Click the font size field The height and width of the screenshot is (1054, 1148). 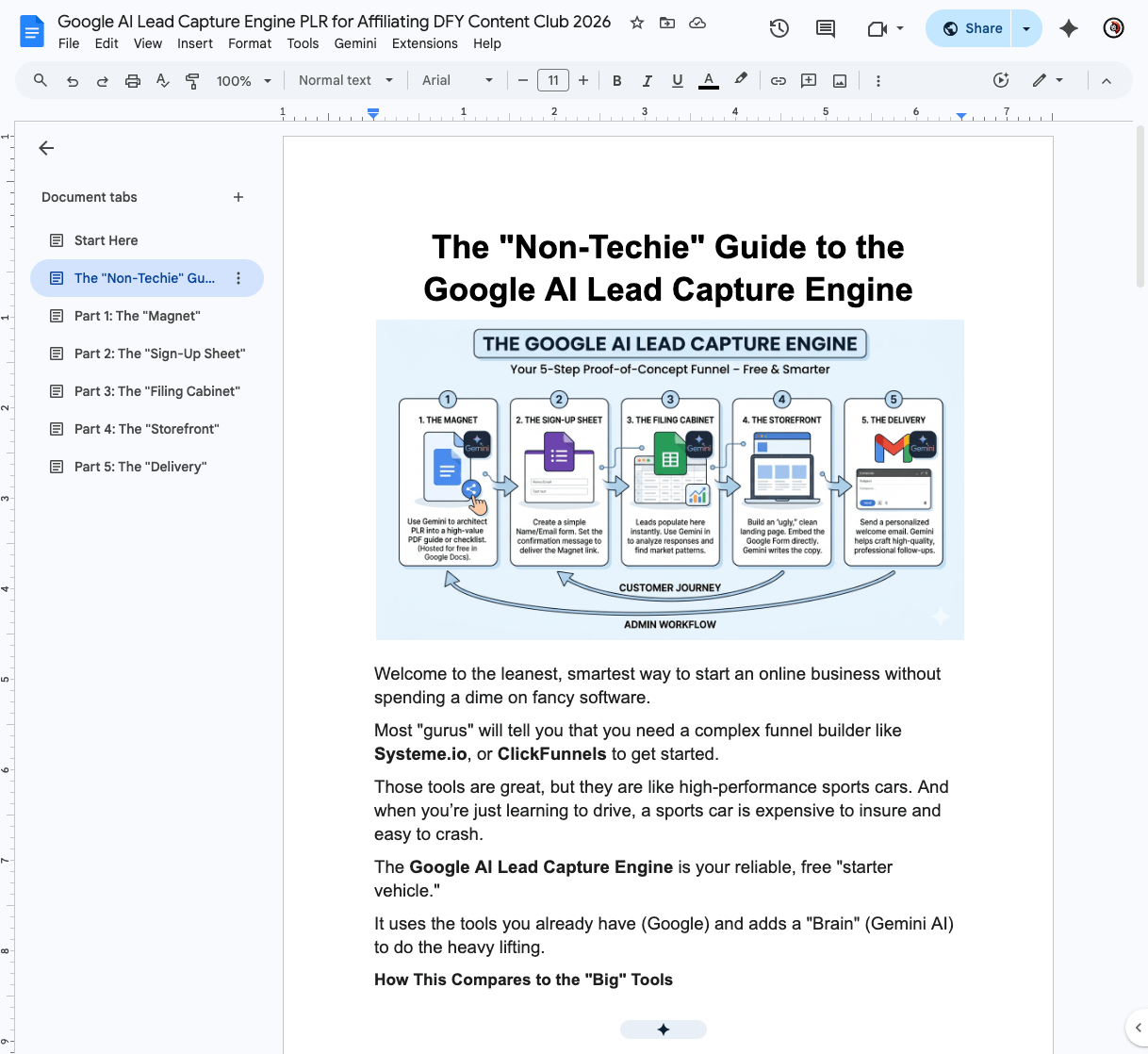click(553, 81)
